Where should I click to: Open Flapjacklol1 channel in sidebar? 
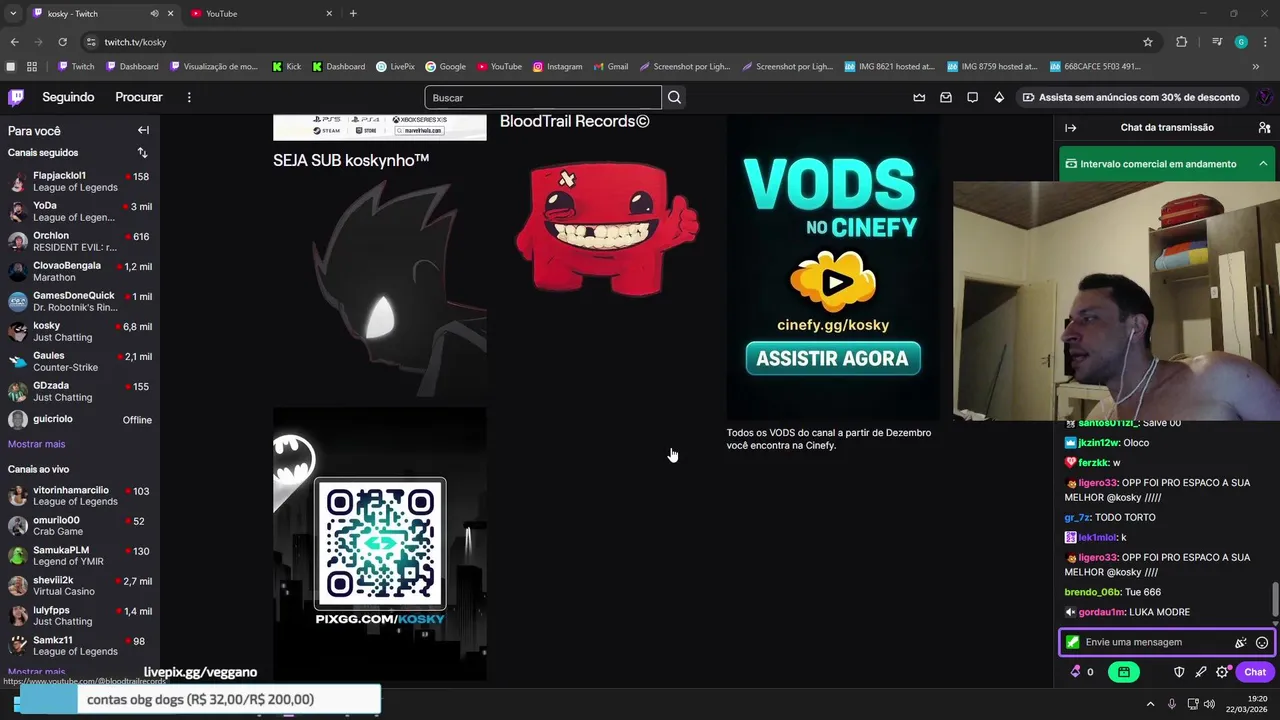[80, 181]
